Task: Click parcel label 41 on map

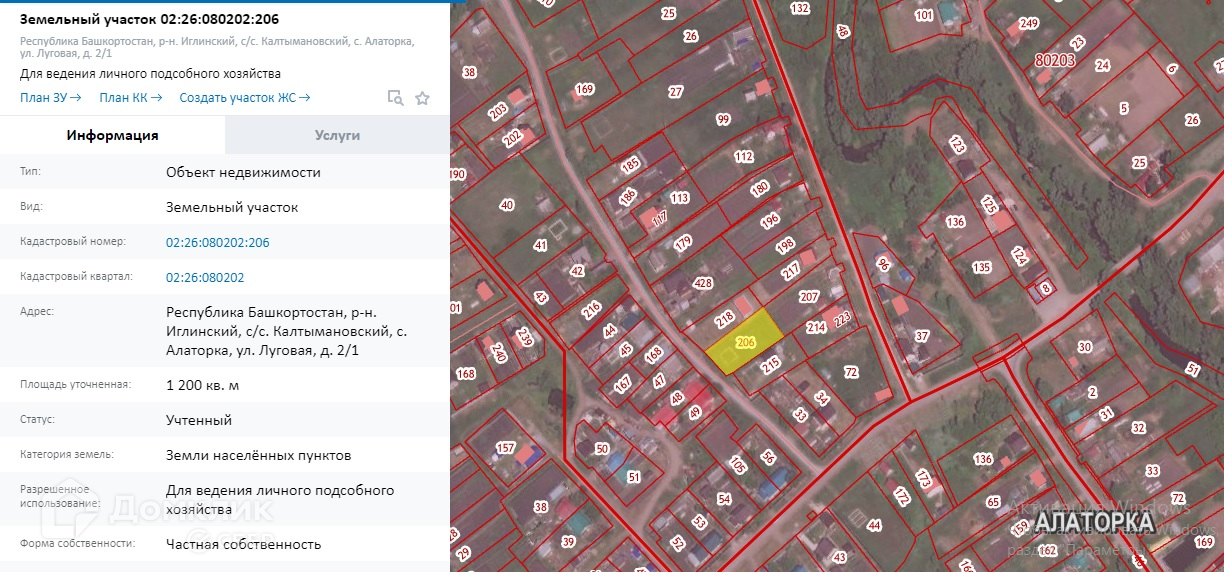Action: pos(541,245)
